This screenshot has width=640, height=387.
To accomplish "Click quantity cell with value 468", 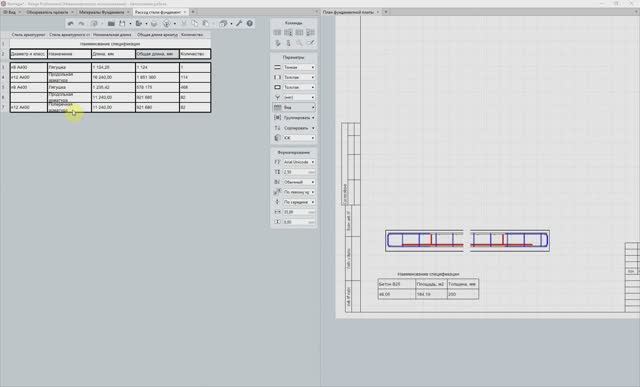I will tap(195, 87).
